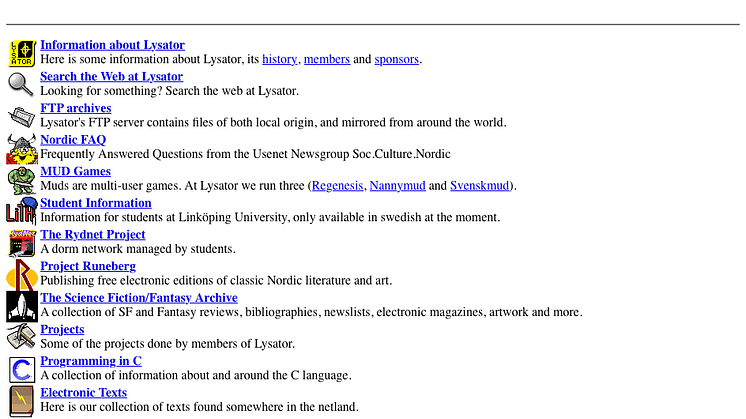The image size is (746, 419).
Task: Open the Programming in C link
Action: click(x=91, y=361)
